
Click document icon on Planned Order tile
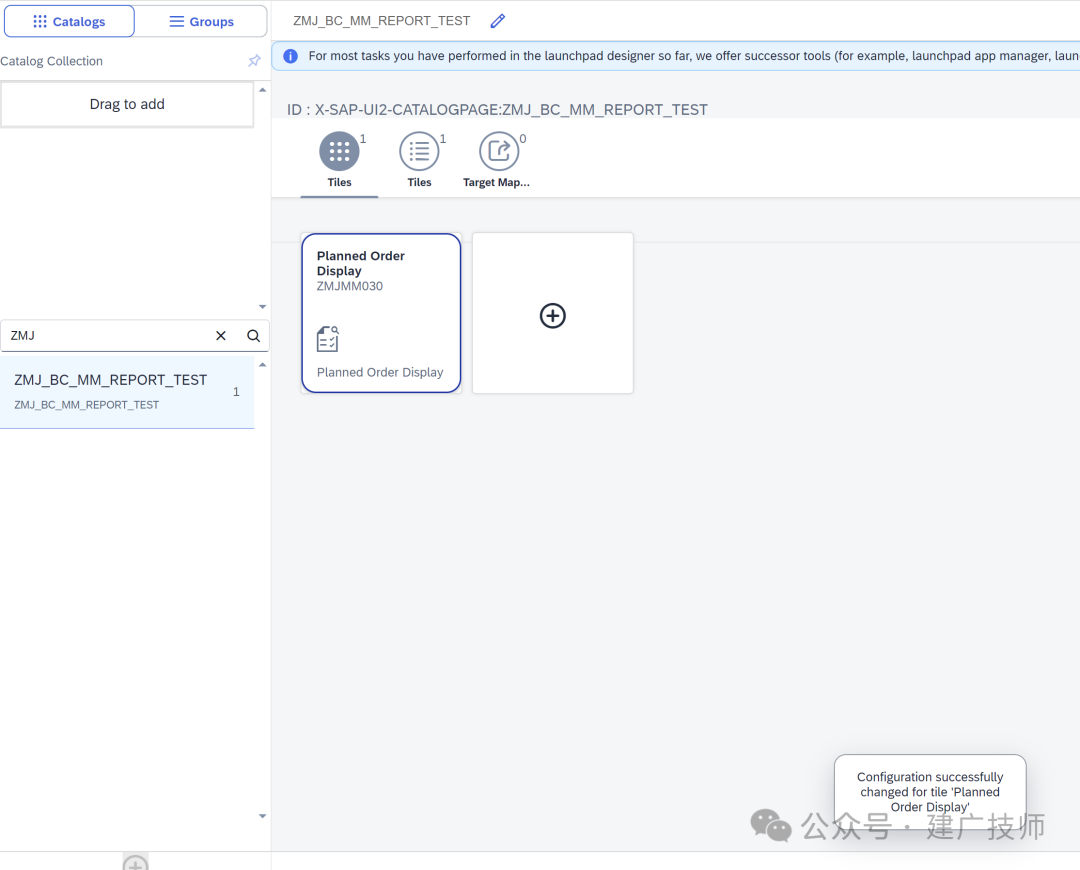328,339
